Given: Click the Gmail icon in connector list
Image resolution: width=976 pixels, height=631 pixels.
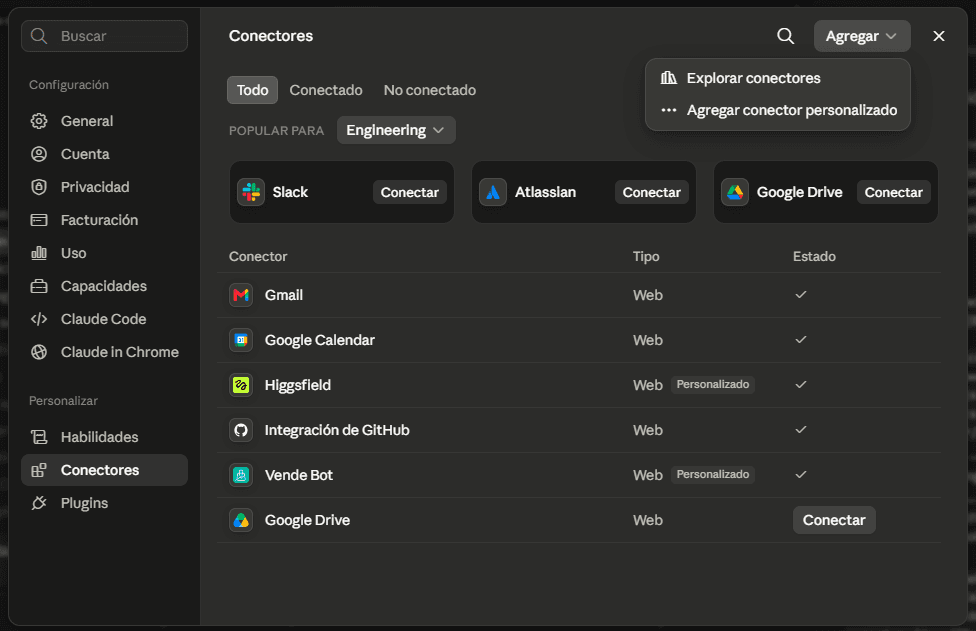Looking at the screenshot, I should pyautogui.click(x=241, y=295).
